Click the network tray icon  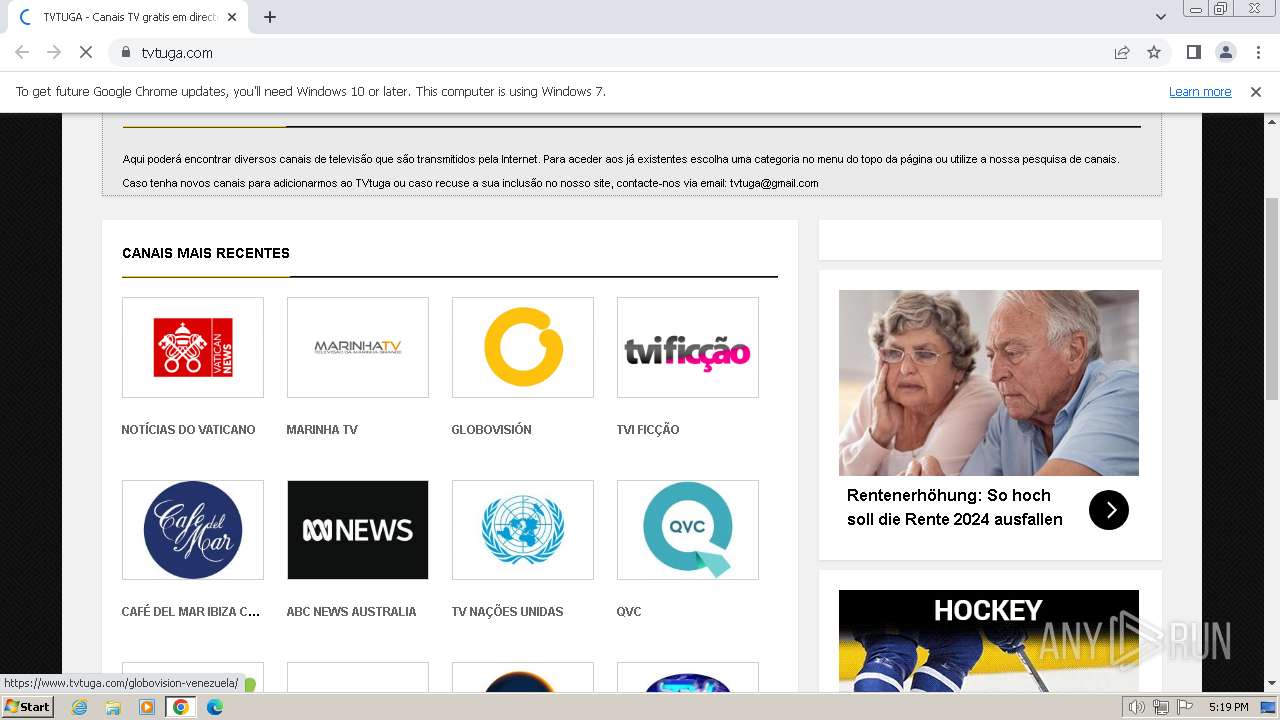1161,707
